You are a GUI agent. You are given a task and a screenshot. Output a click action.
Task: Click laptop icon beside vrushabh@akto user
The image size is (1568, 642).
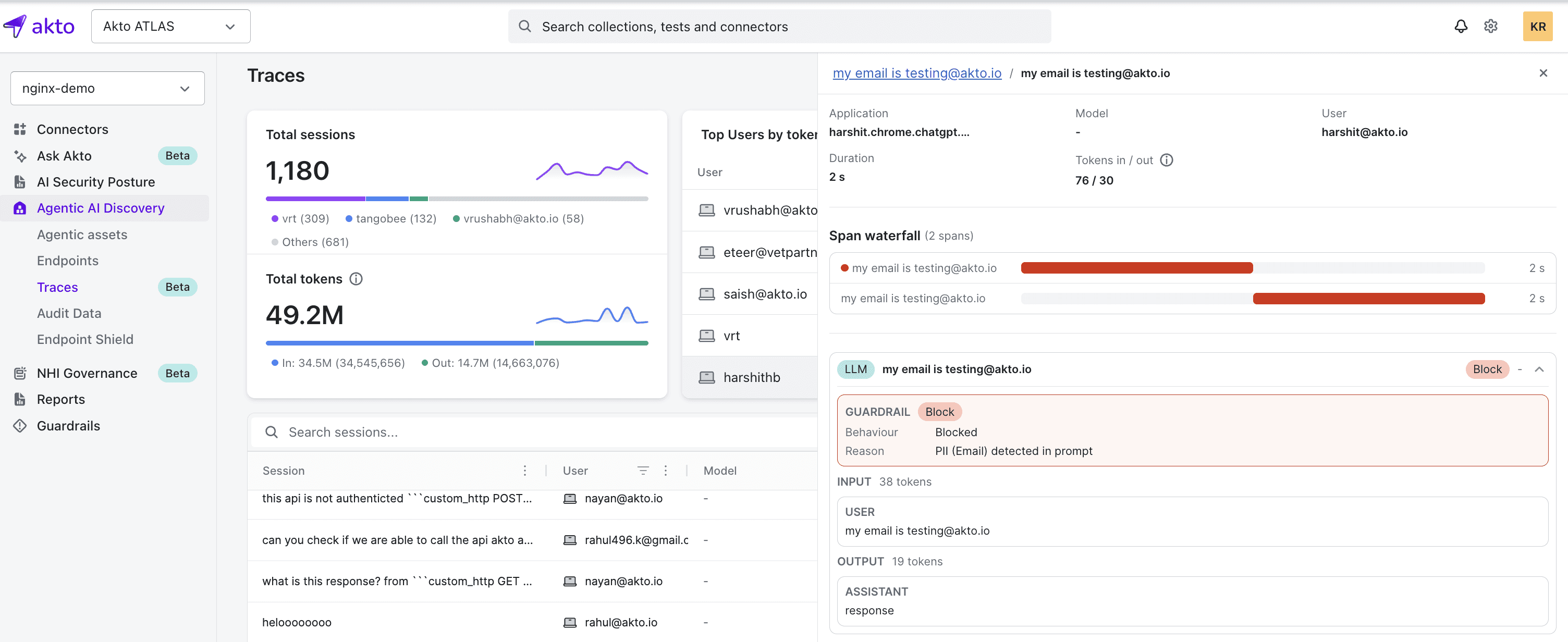click(707, 210)
